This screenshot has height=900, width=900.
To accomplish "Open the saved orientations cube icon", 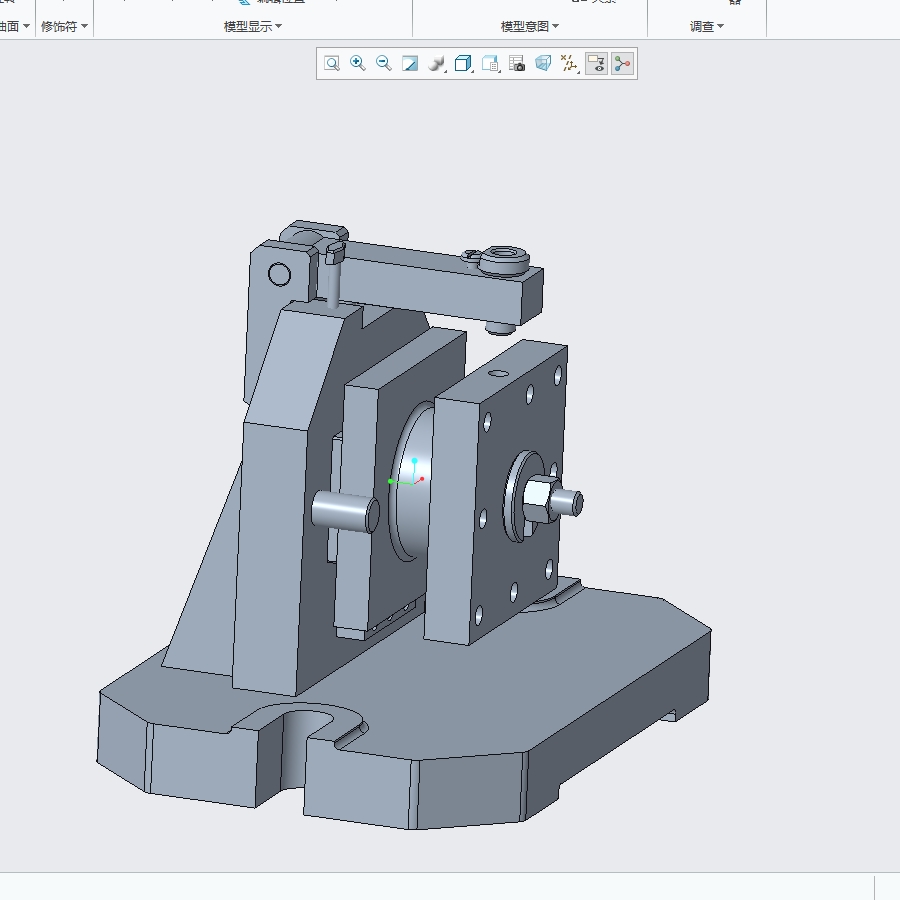I will (463, 64).
